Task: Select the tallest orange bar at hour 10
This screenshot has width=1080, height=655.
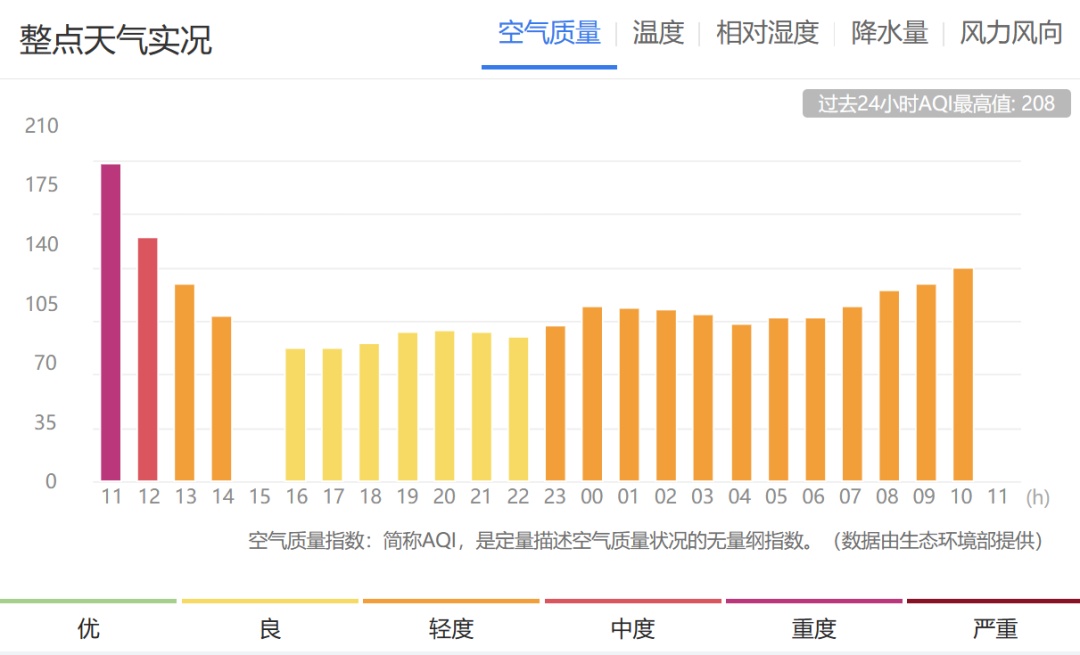Action: [x=963, y=374]
